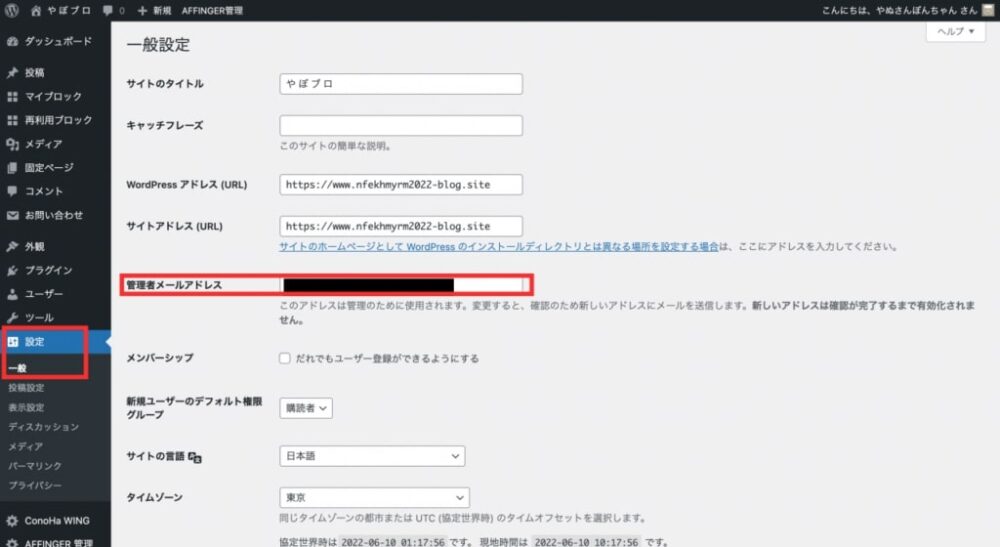Click the メディア icon in sidebar

click(12, 144)
